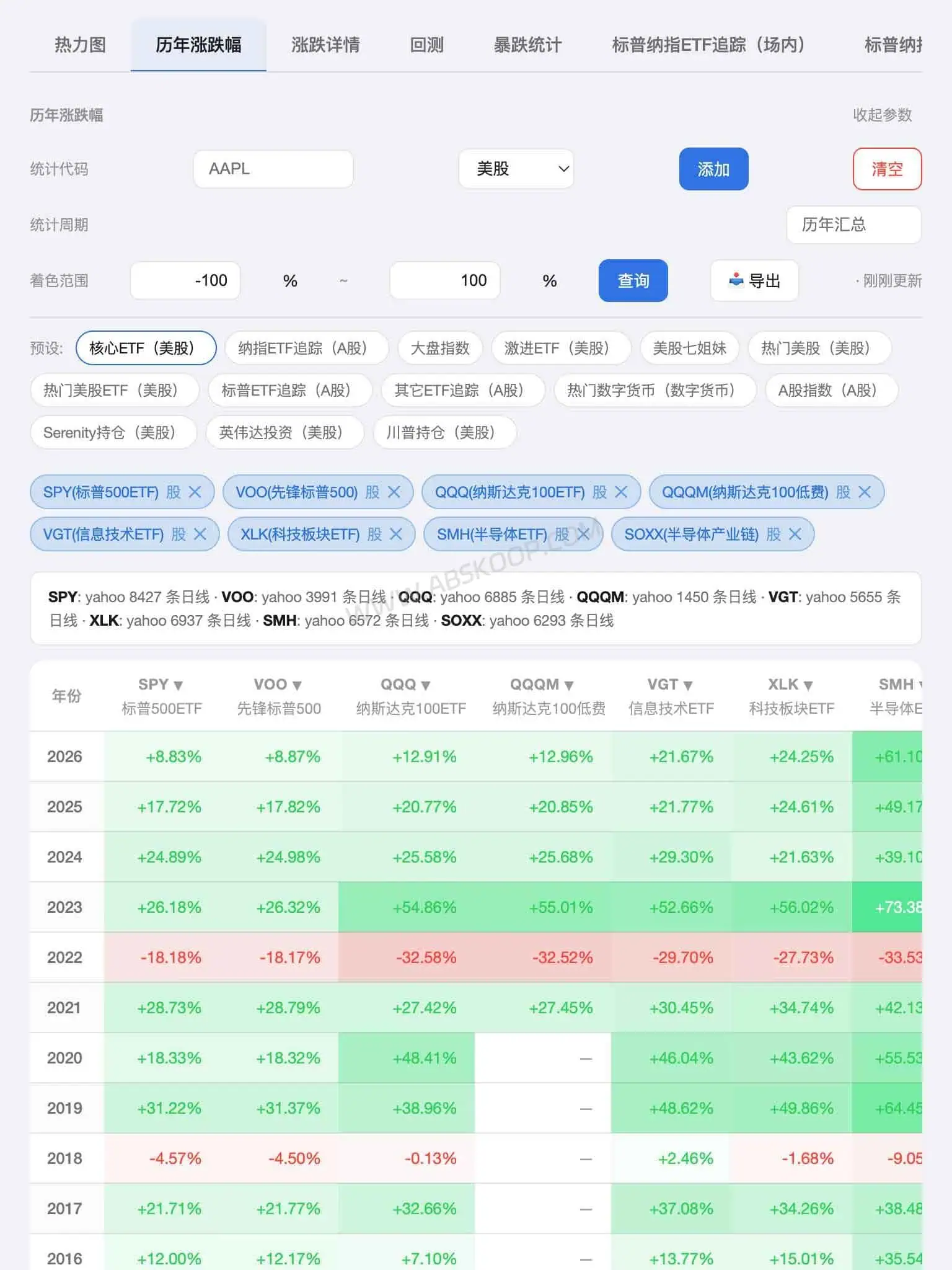The width and height of the screenshot is (952, 1270).
Task: Click the 年份 column header
Action: [x=67, y=696]
